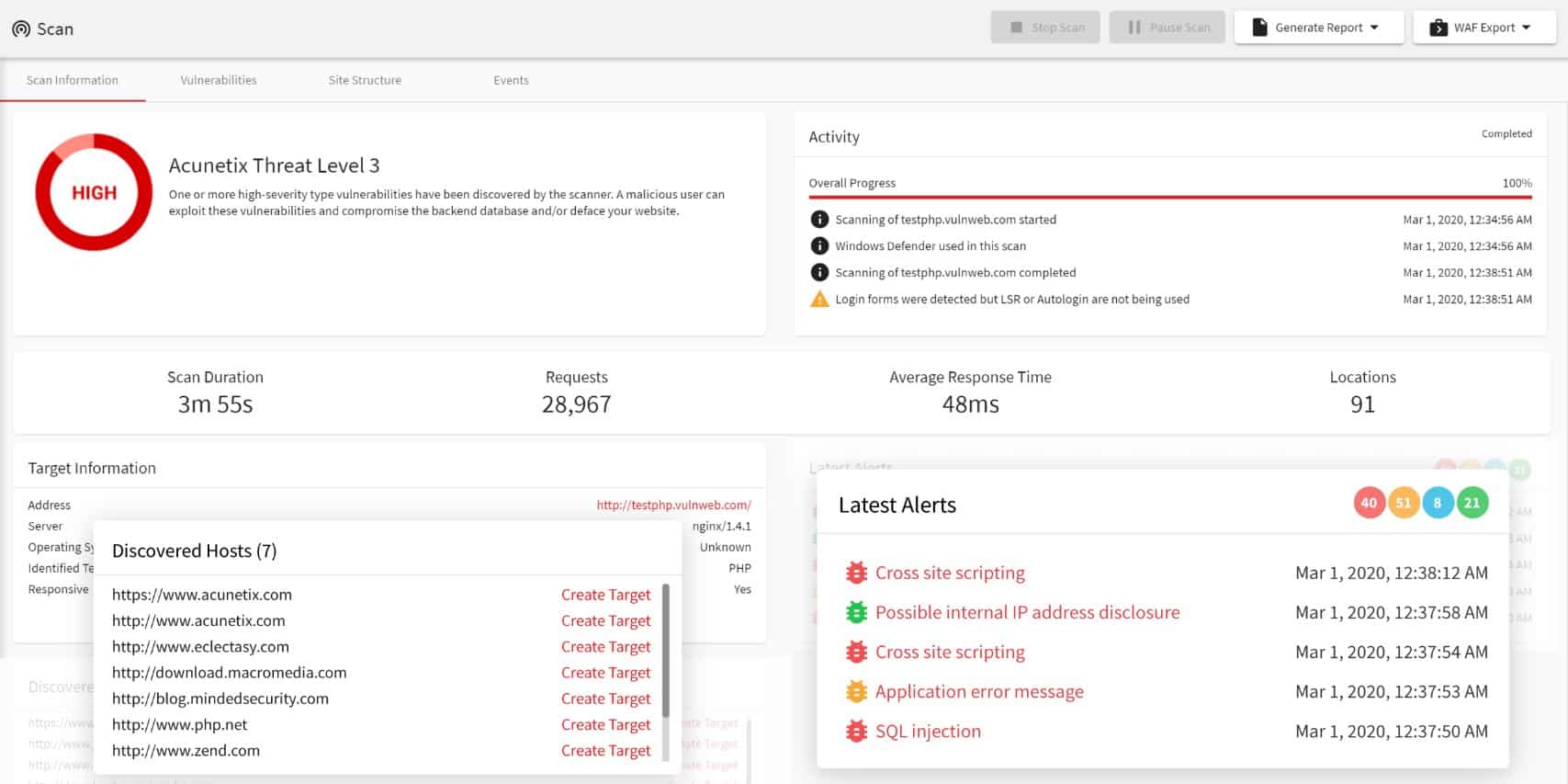Click green bug icon of Possible internal IP disclosure

(856, 612)
